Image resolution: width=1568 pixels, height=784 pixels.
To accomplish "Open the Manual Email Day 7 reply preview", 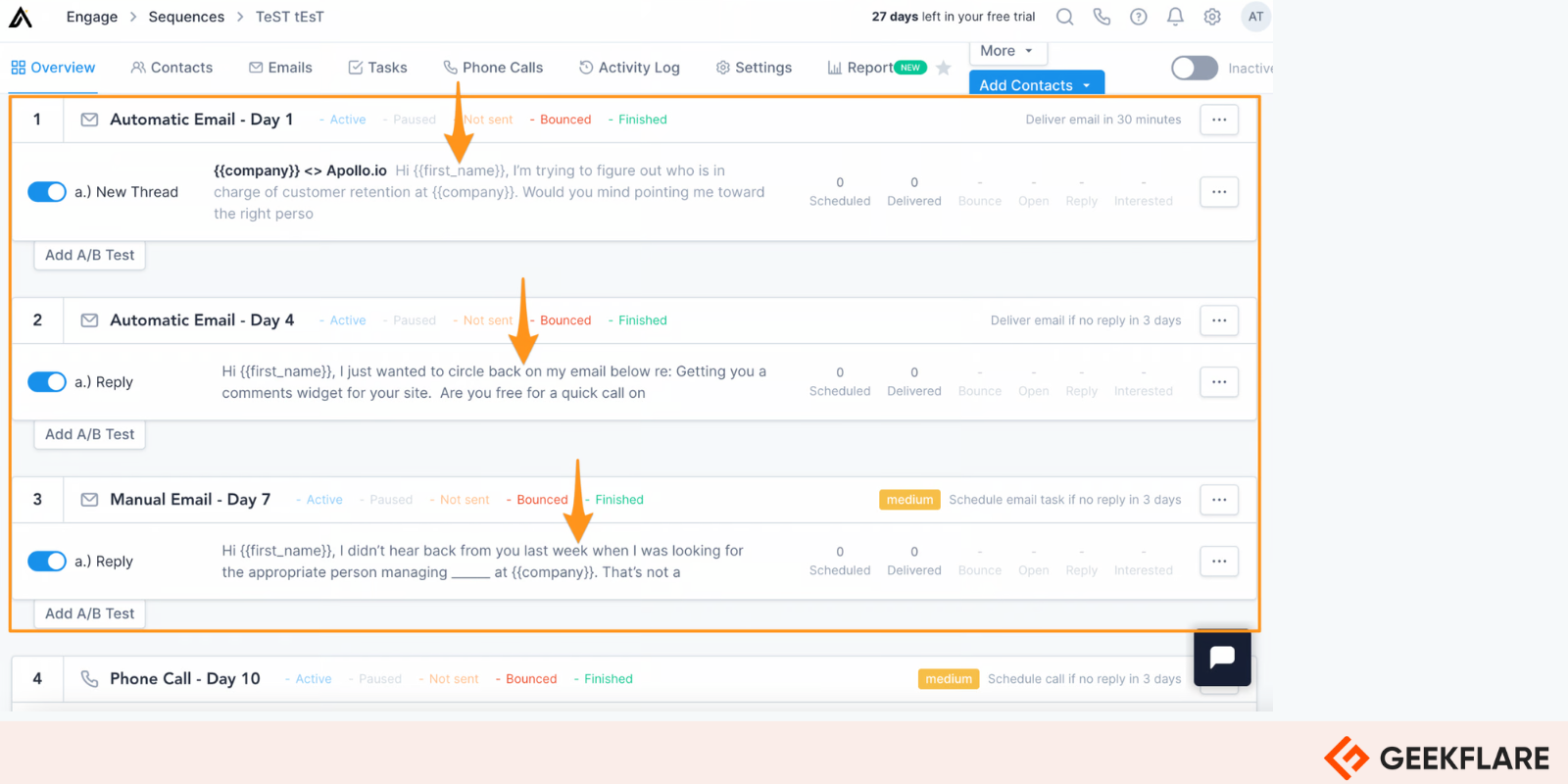I will click(482, 562).
